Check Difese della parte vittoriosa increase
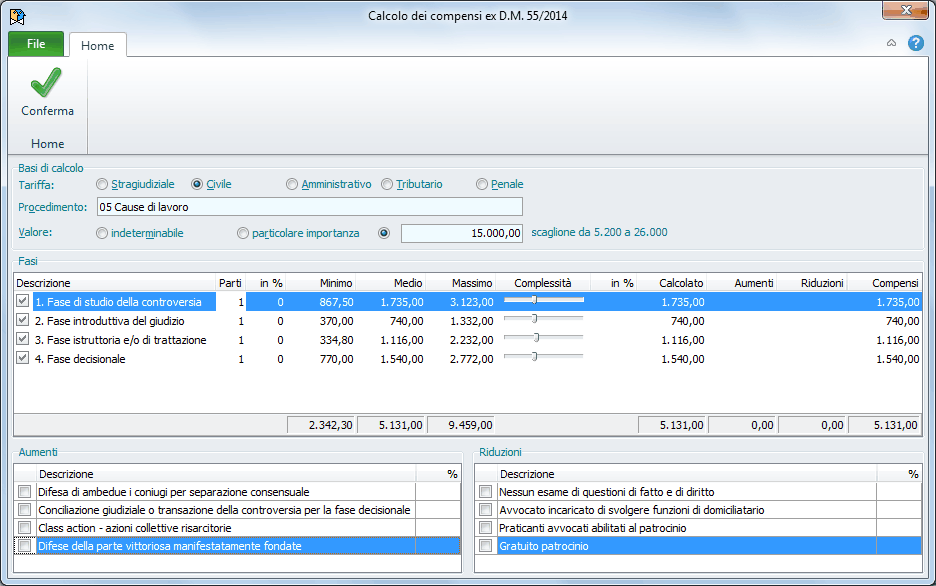This screenshot has height=586, width=936. pos(24,545)
